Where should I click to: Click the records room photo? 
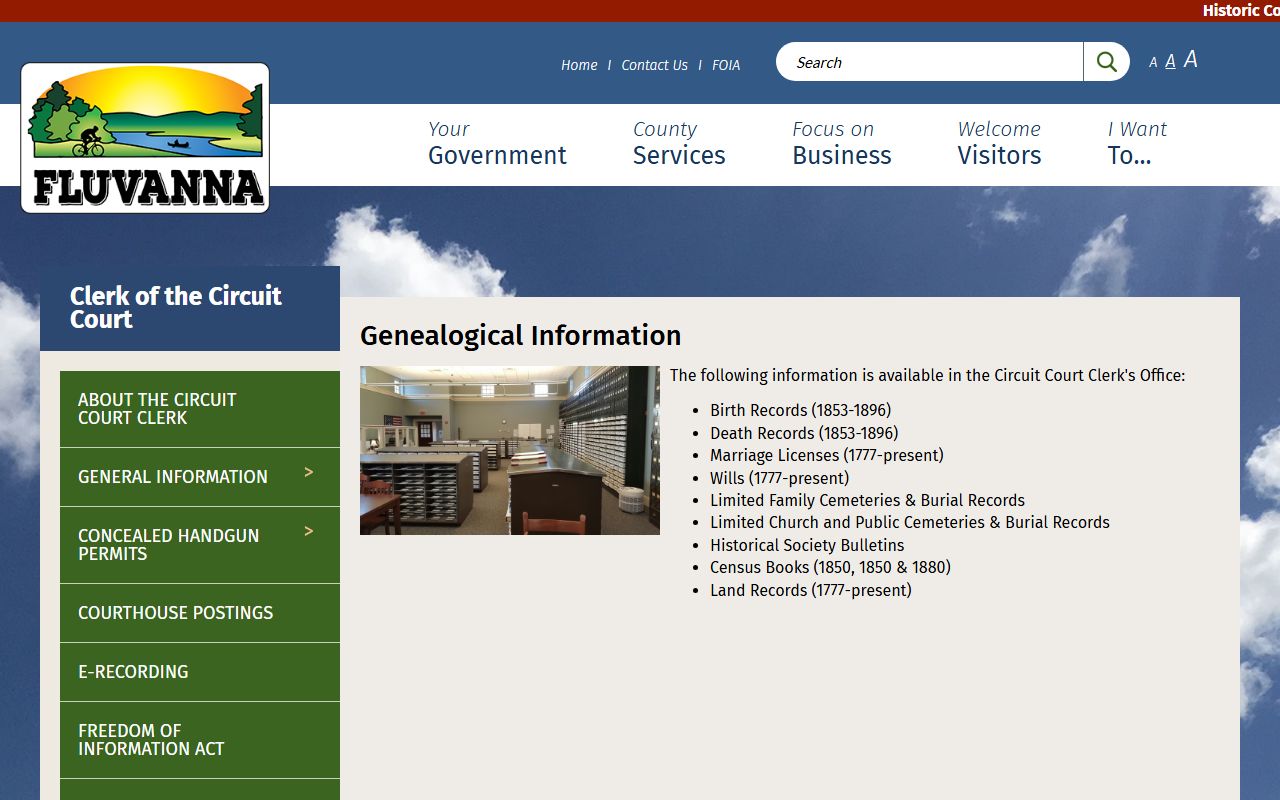[510, 450]
